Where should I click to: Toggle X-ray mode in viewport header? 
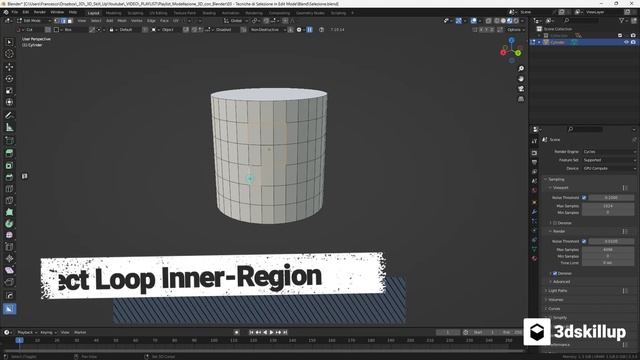pos(488,20)
